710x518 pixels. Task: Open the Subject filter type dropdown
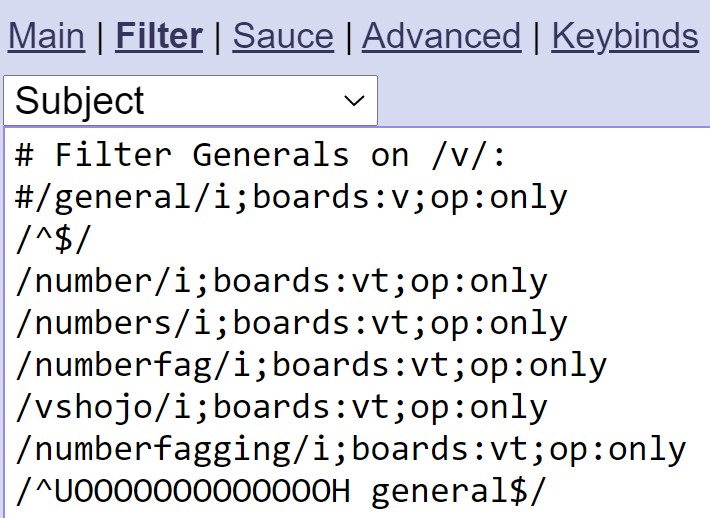click(190, 101)
